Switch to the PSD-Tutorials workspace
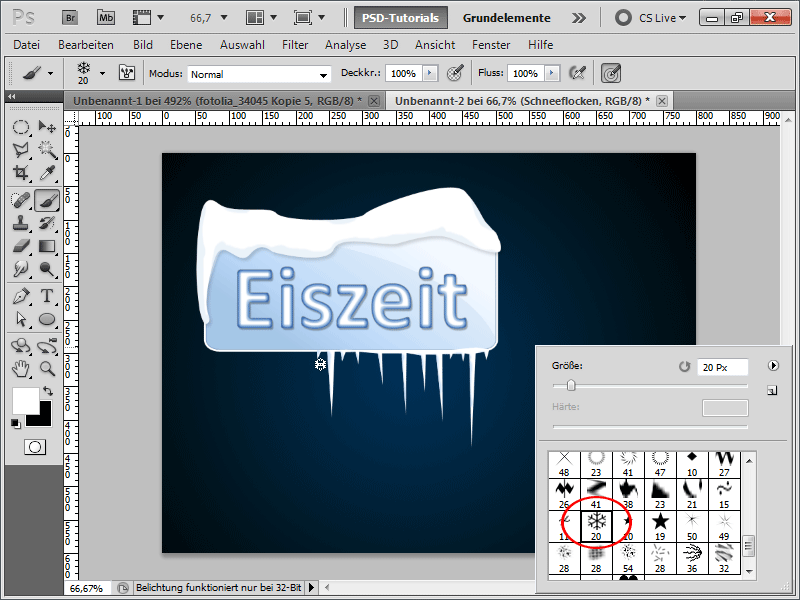Image resolution: width=800 pixels, height=600 pixels. (401, 18)
